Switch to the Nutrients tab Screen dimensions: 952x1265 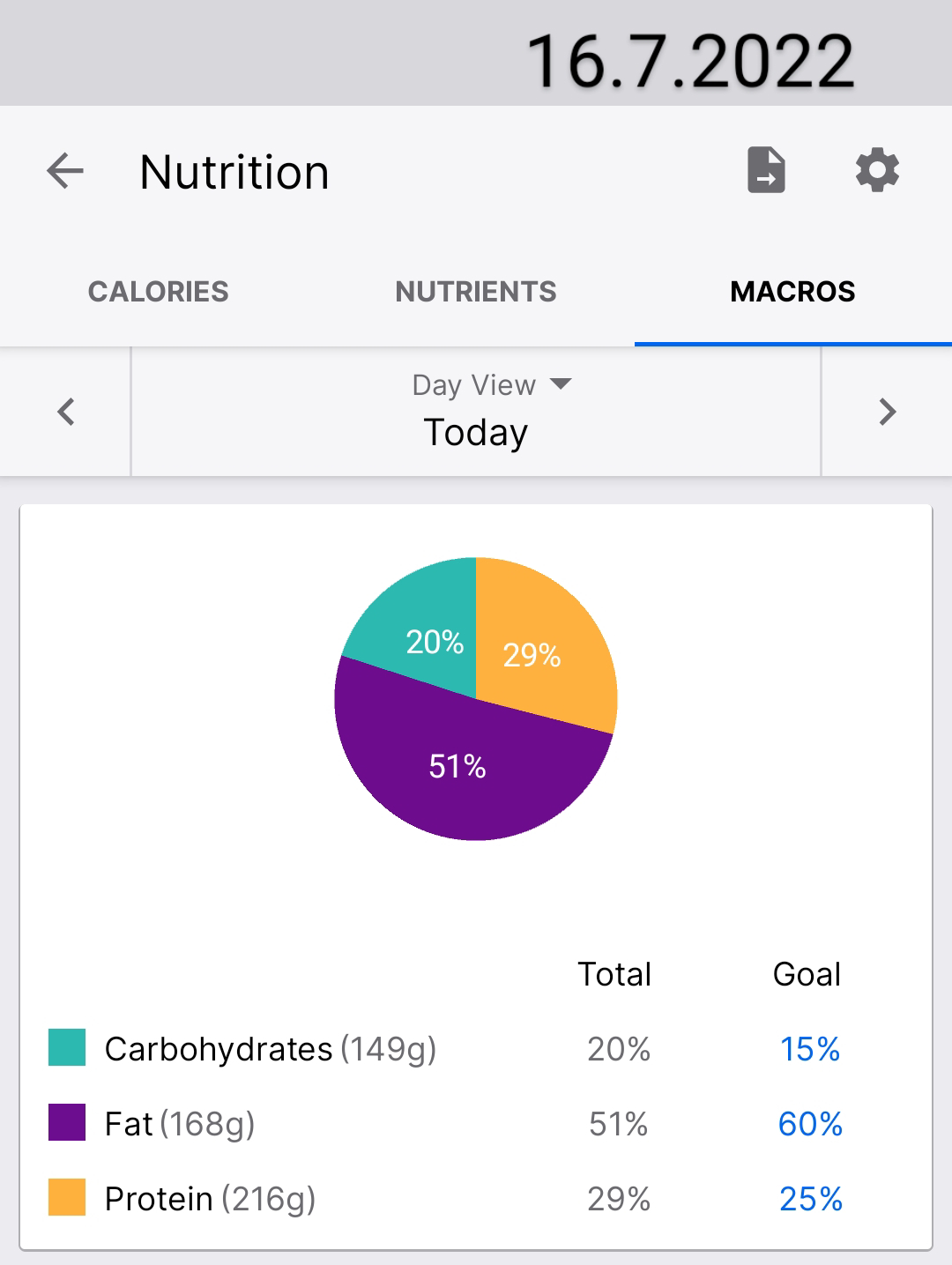[476, 292]
